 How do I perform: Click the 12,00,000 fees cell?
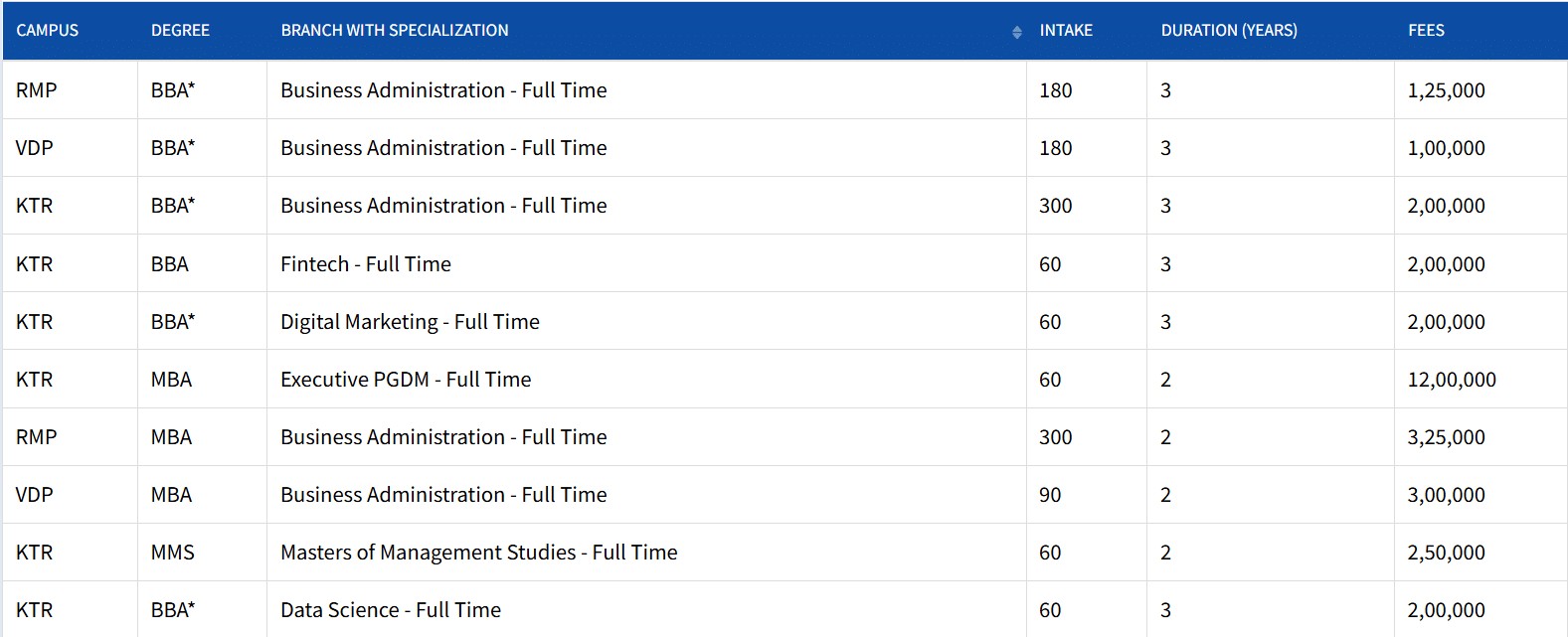coord(1451,380)
